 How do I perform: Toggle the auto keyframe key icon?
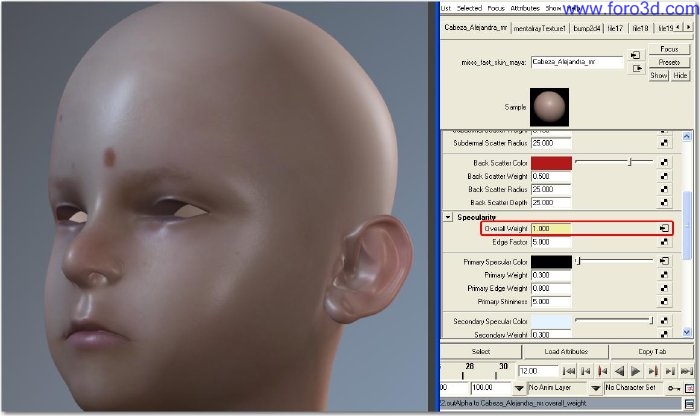point(674,388)
